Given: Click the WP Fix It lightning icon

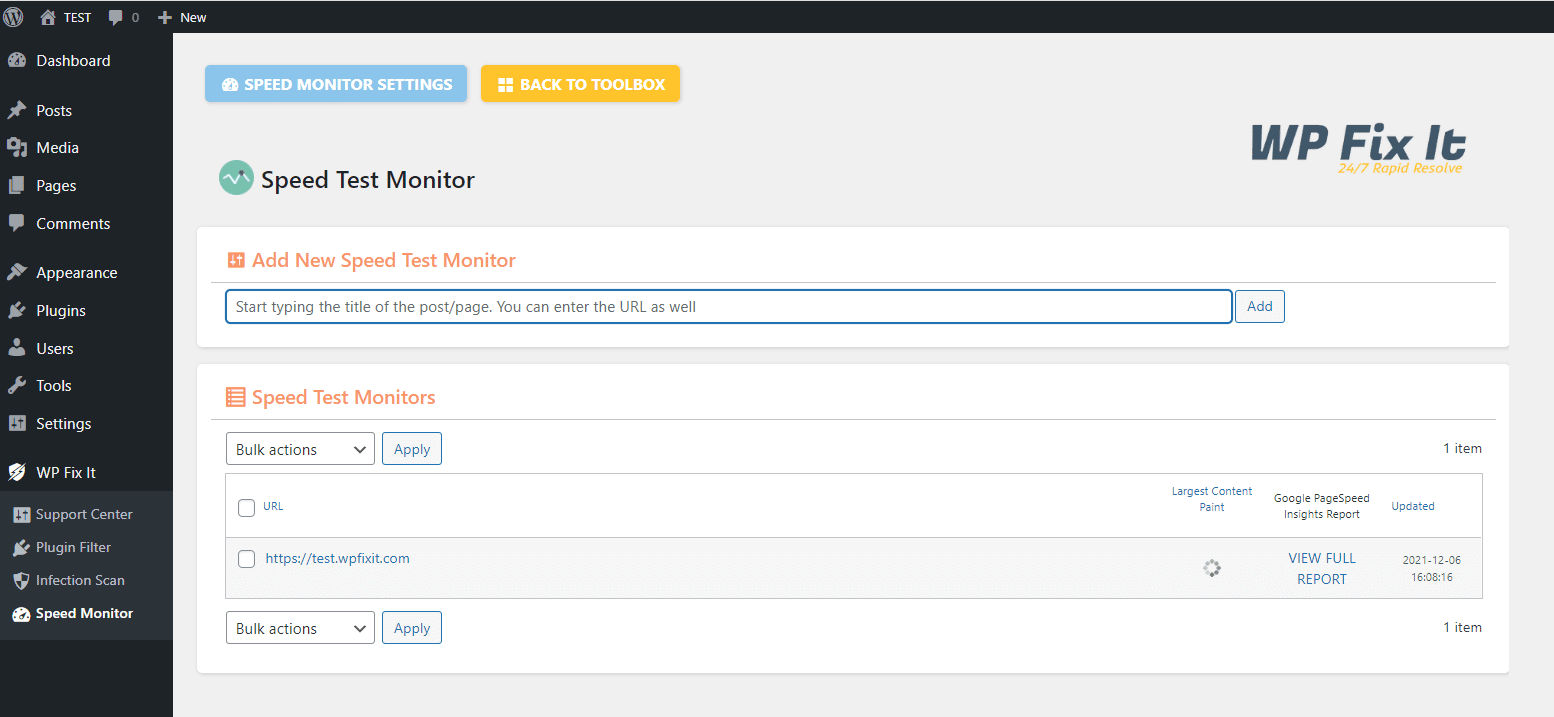Looking at the screenshot, I should [x=16, y=472].
